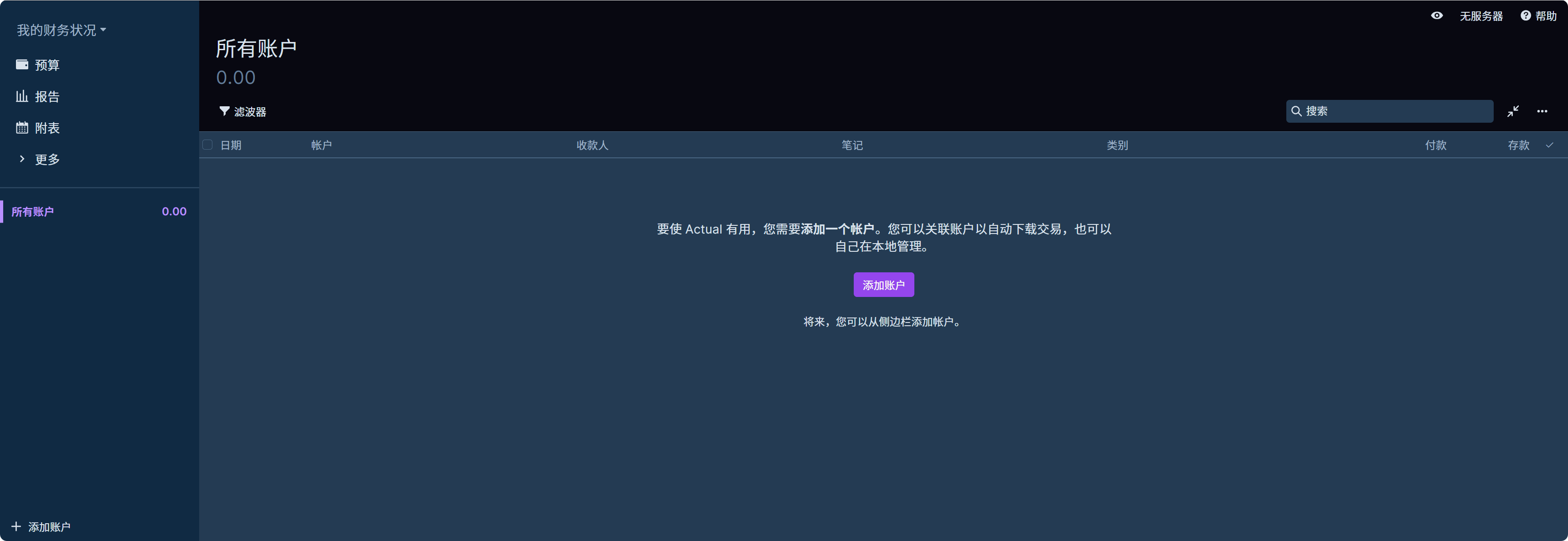1568x541 pixels.
Task: Click plus icon to add account in sidebar
Action: click(16, 526)
